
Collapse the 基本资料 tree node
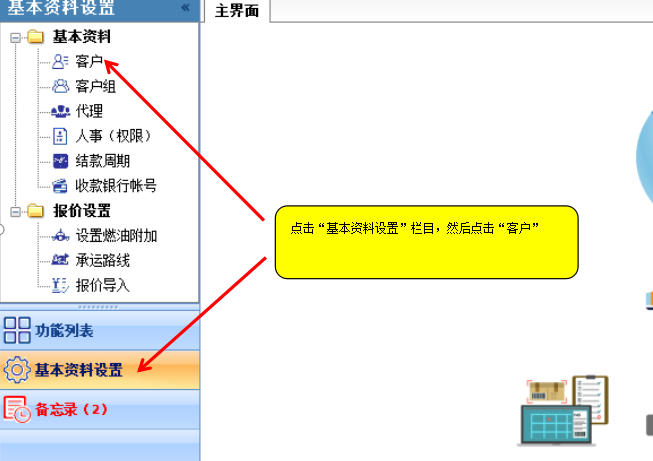tap(15, 38)
